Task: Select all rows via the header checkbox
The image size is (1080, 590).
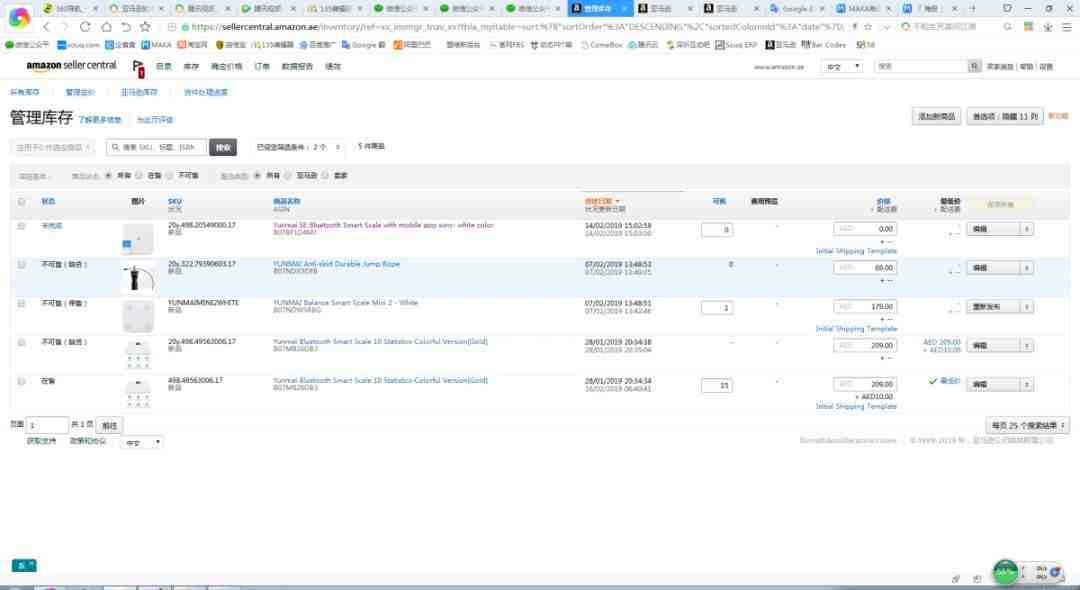Action: tap(21, 202)
